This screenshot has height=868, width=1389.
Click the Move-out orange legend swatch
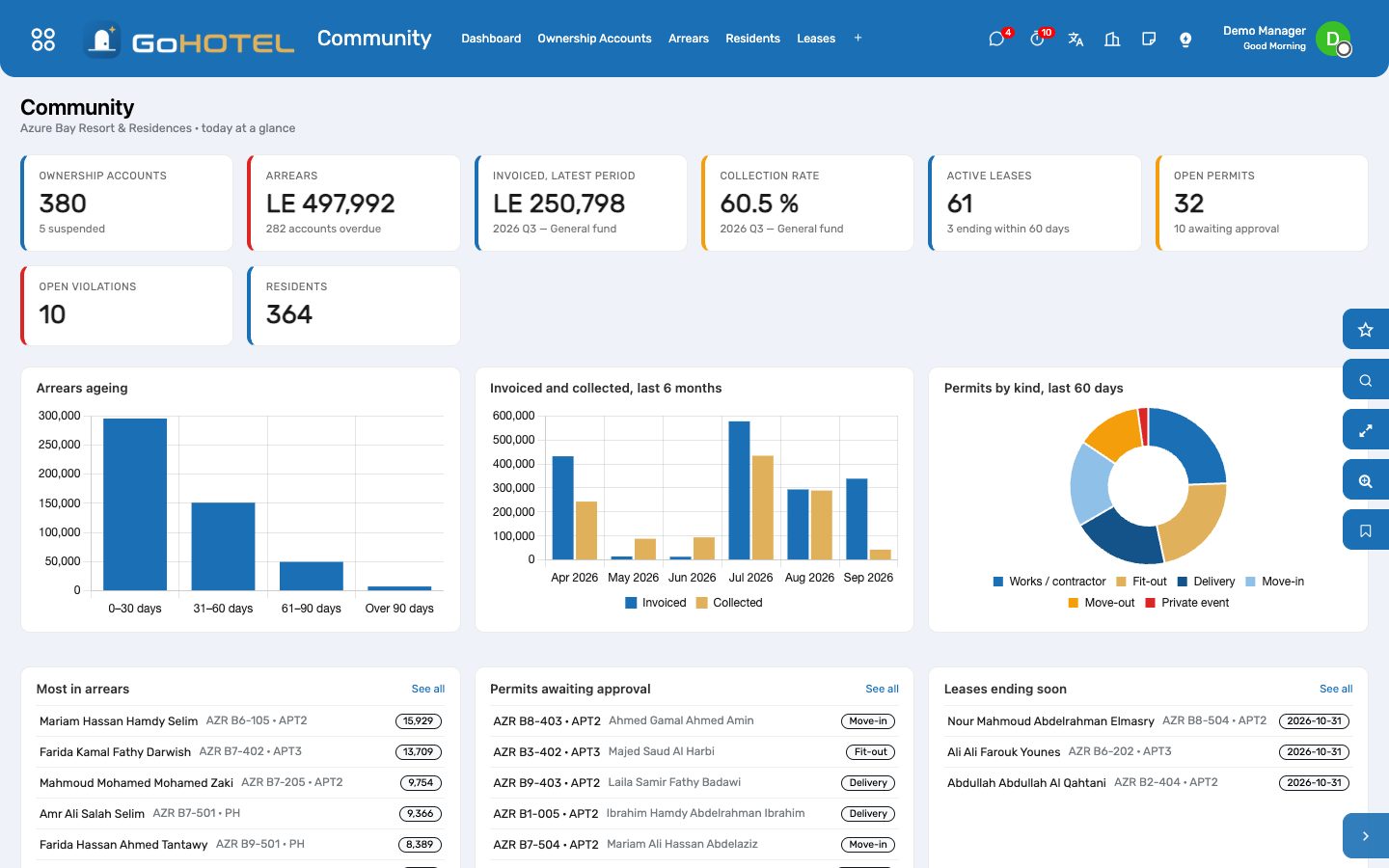click(x=1074, y=603)
